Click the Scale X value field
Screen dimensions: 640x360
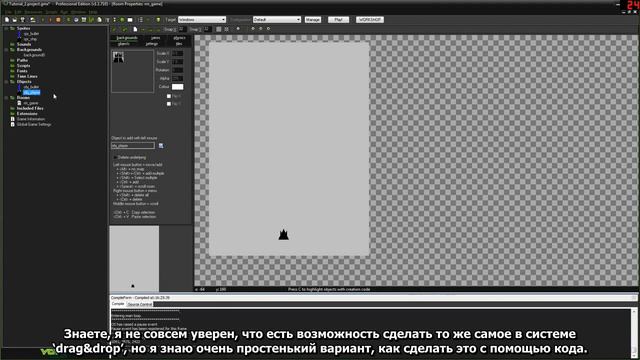point(178,53)
